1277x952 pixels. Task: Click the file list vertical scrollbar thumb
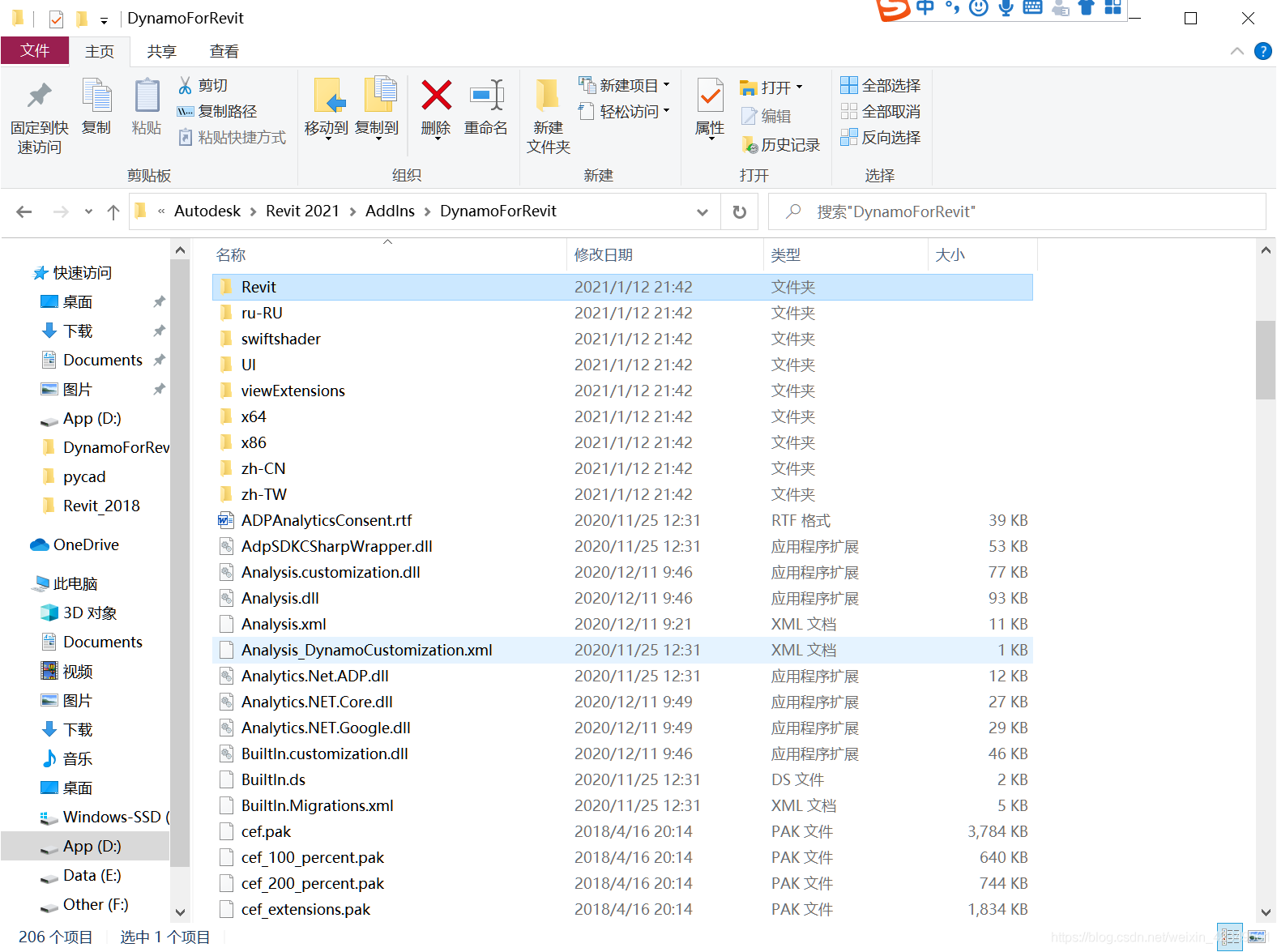tap(1266, 360)
